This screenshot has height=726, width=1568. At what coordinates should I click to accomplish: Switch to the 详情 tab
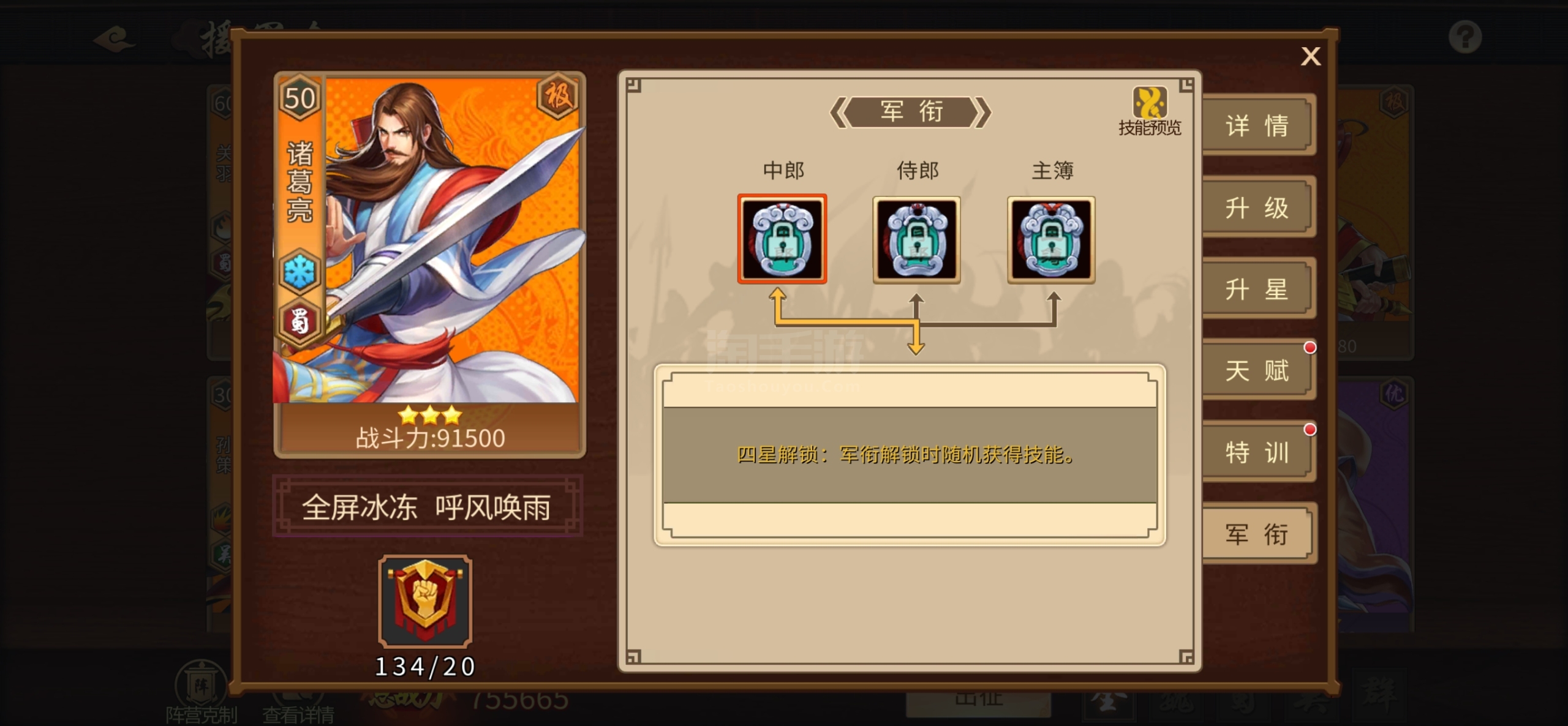coord(1258,125)
